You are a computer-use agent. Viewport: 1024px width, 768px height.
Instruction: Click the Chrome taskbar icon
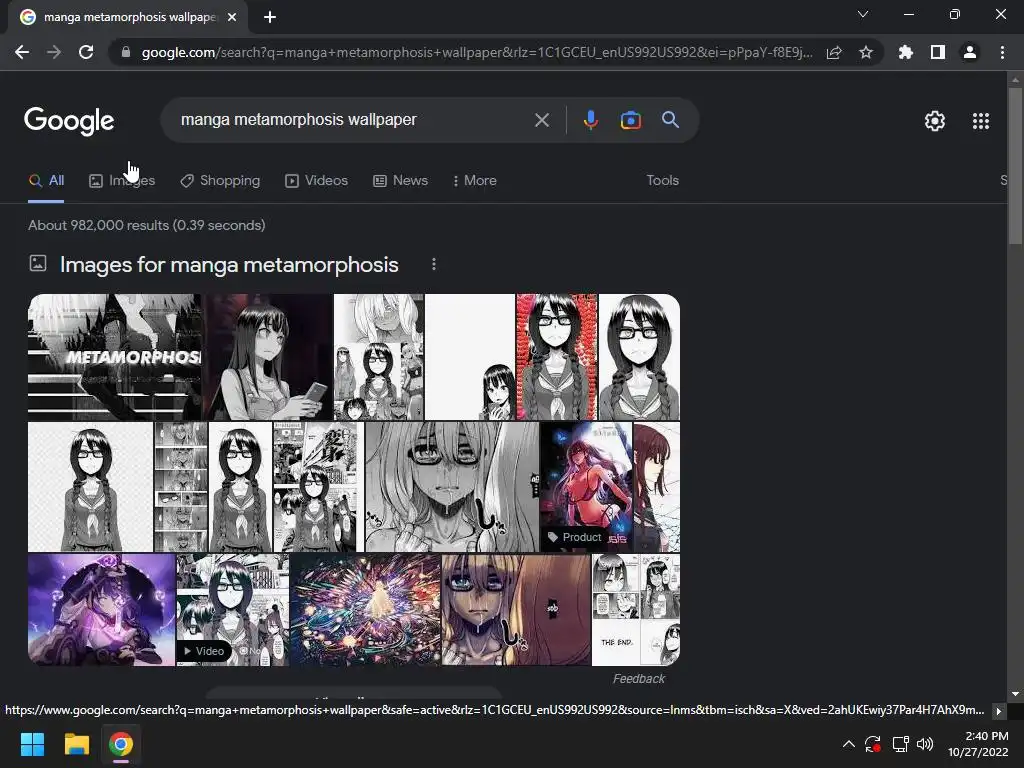click(x=121, y=744)
